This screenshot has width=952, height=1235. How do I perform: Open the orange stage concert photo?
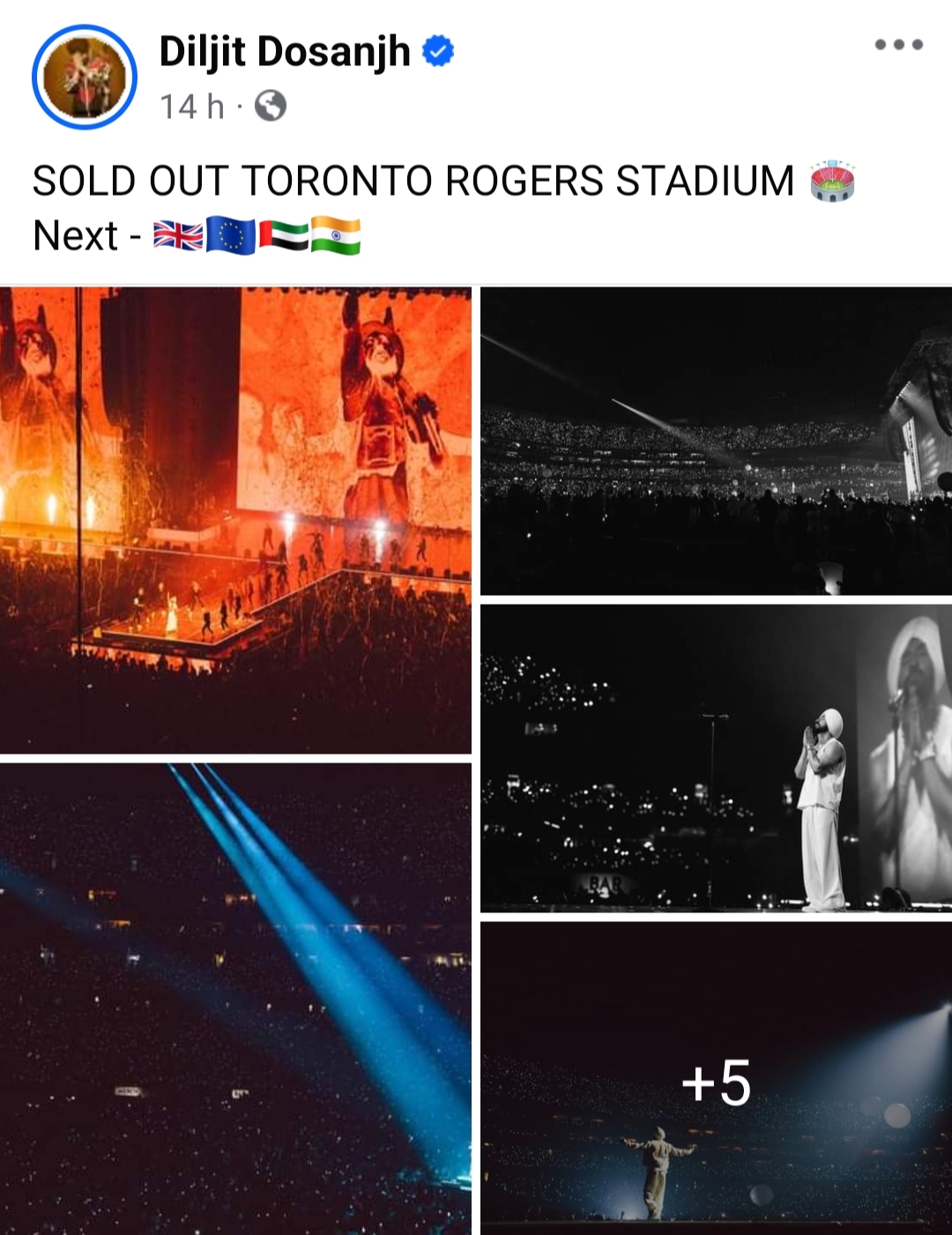[x=235, y=520]
